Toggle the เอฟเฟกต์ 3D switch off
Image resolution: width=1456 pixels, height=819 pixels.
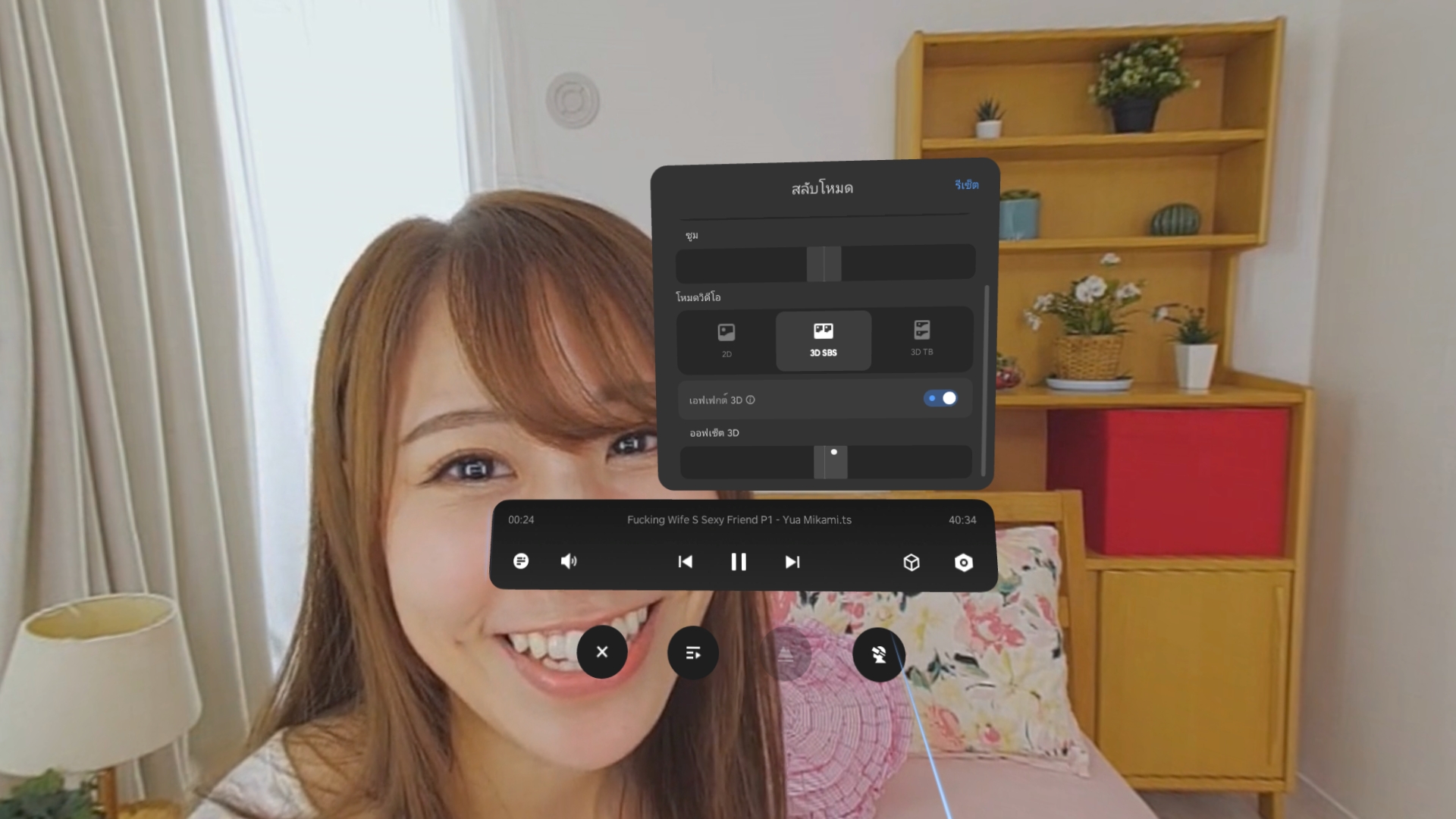point(940,398)
